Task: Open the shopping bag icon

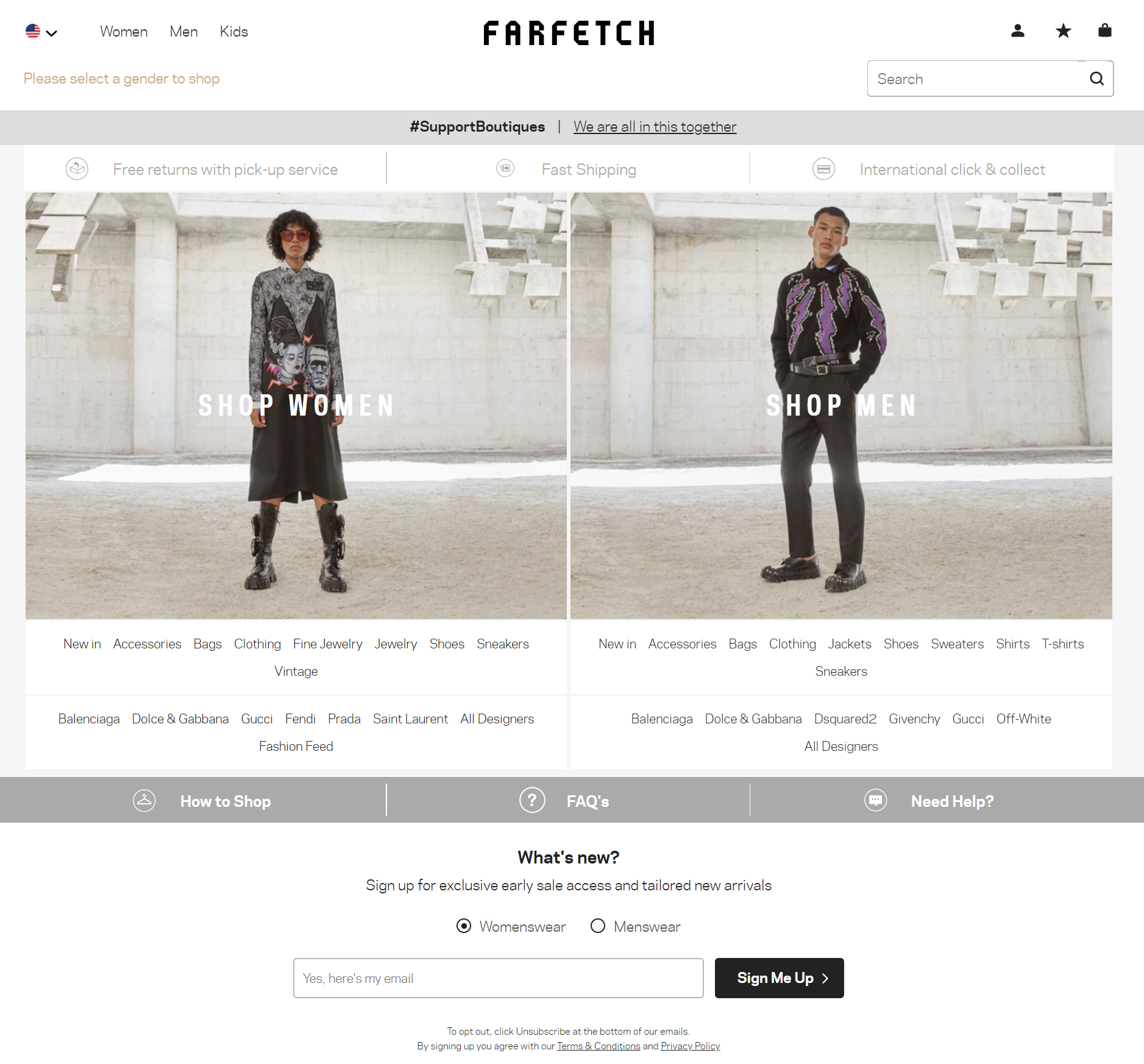Action: (x=1104, y=30)
